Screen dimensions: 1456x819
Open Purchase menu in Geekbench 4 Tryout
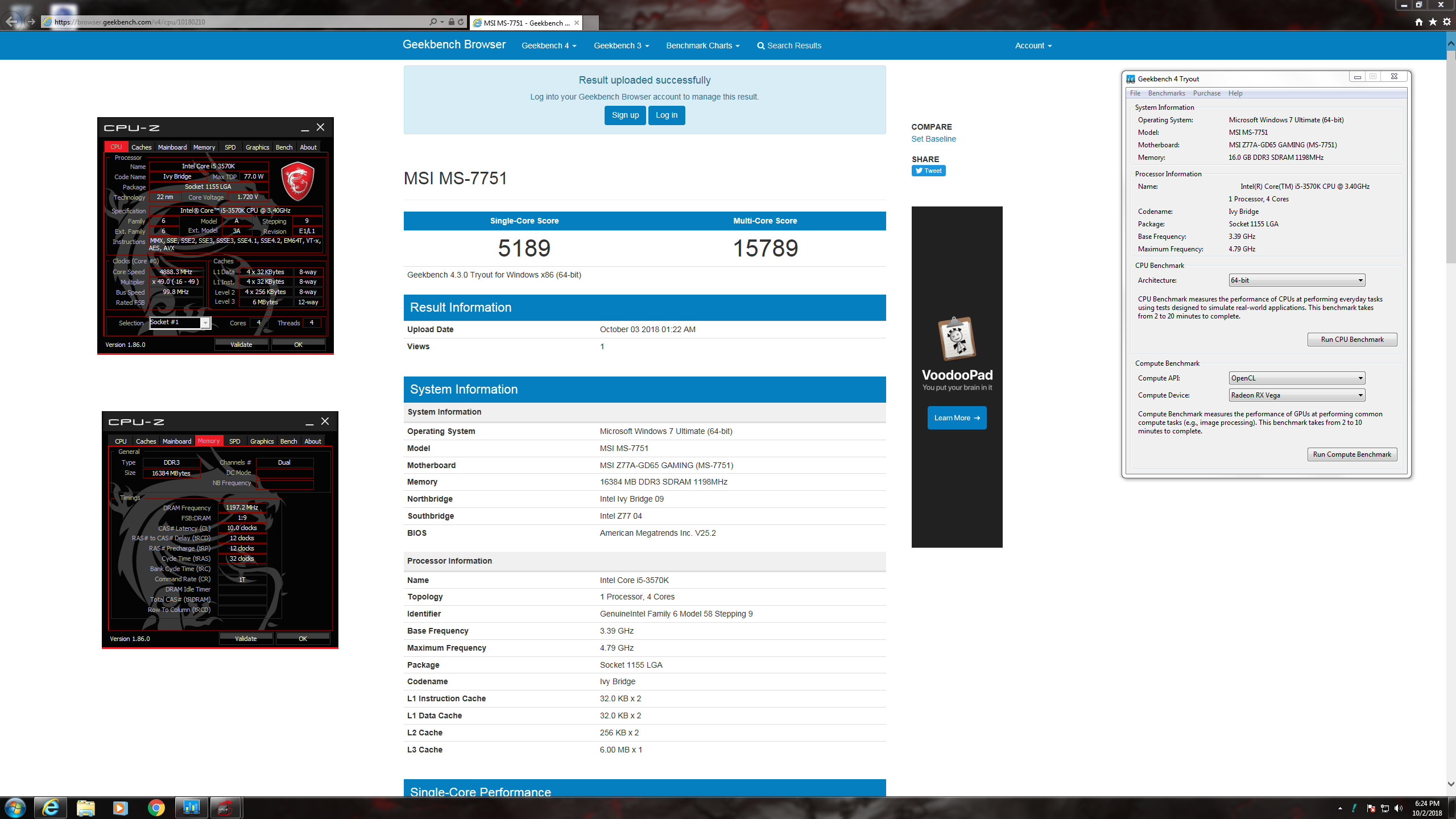pyautogui.click(x=1207, y=93)
